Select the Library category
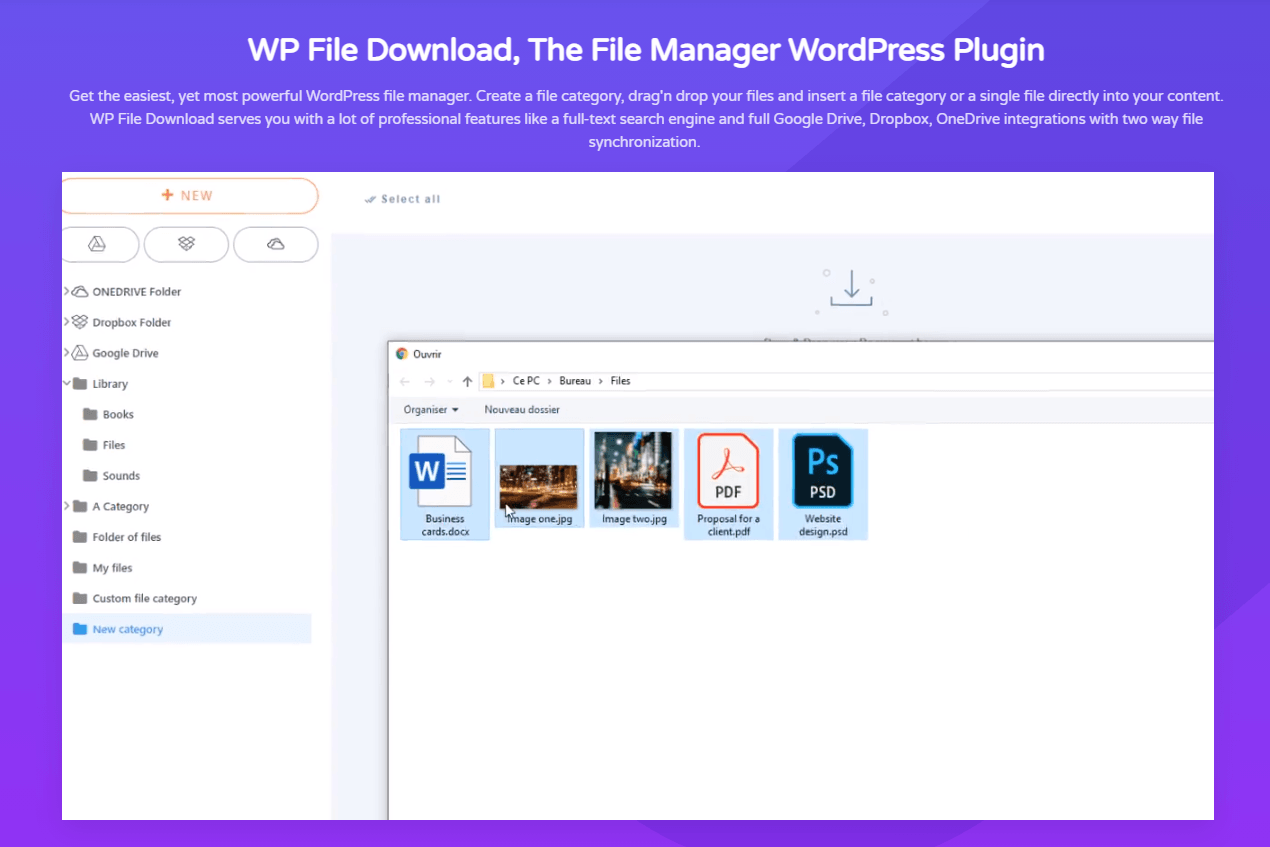Screen dimensions: 1270x847 [110, 384]
